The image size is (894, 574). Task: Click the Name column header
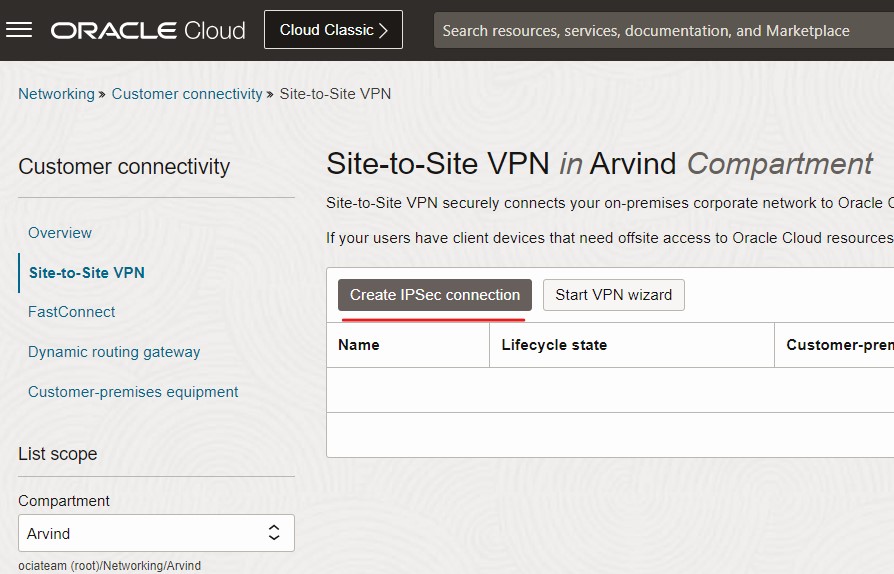click(x=359, y=345)
